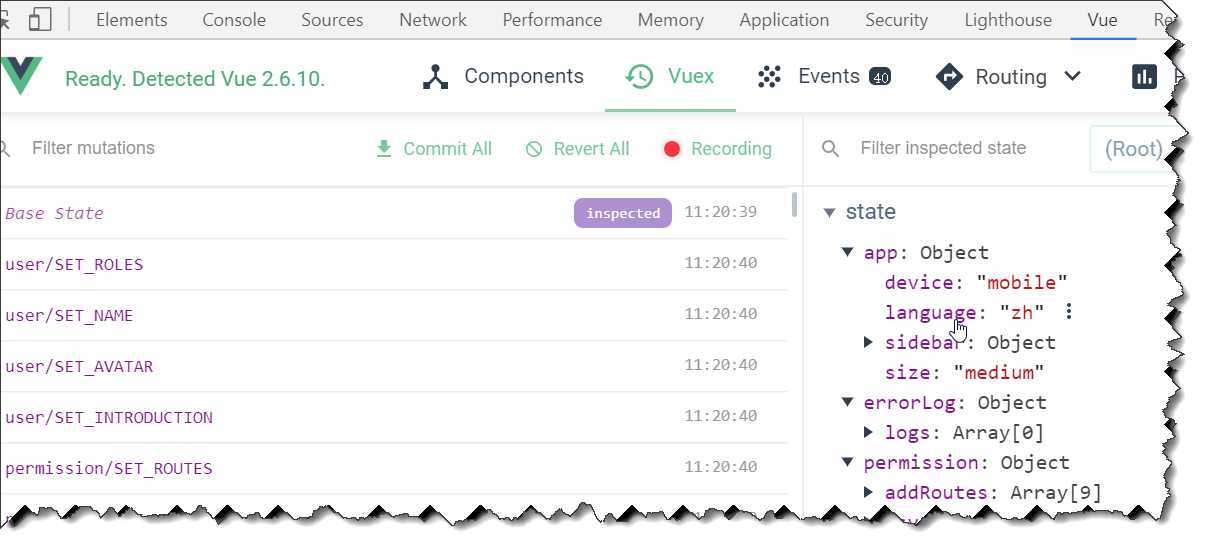Collapse the errorLog: Object node

pyautogui.click(x=848, y=403)
